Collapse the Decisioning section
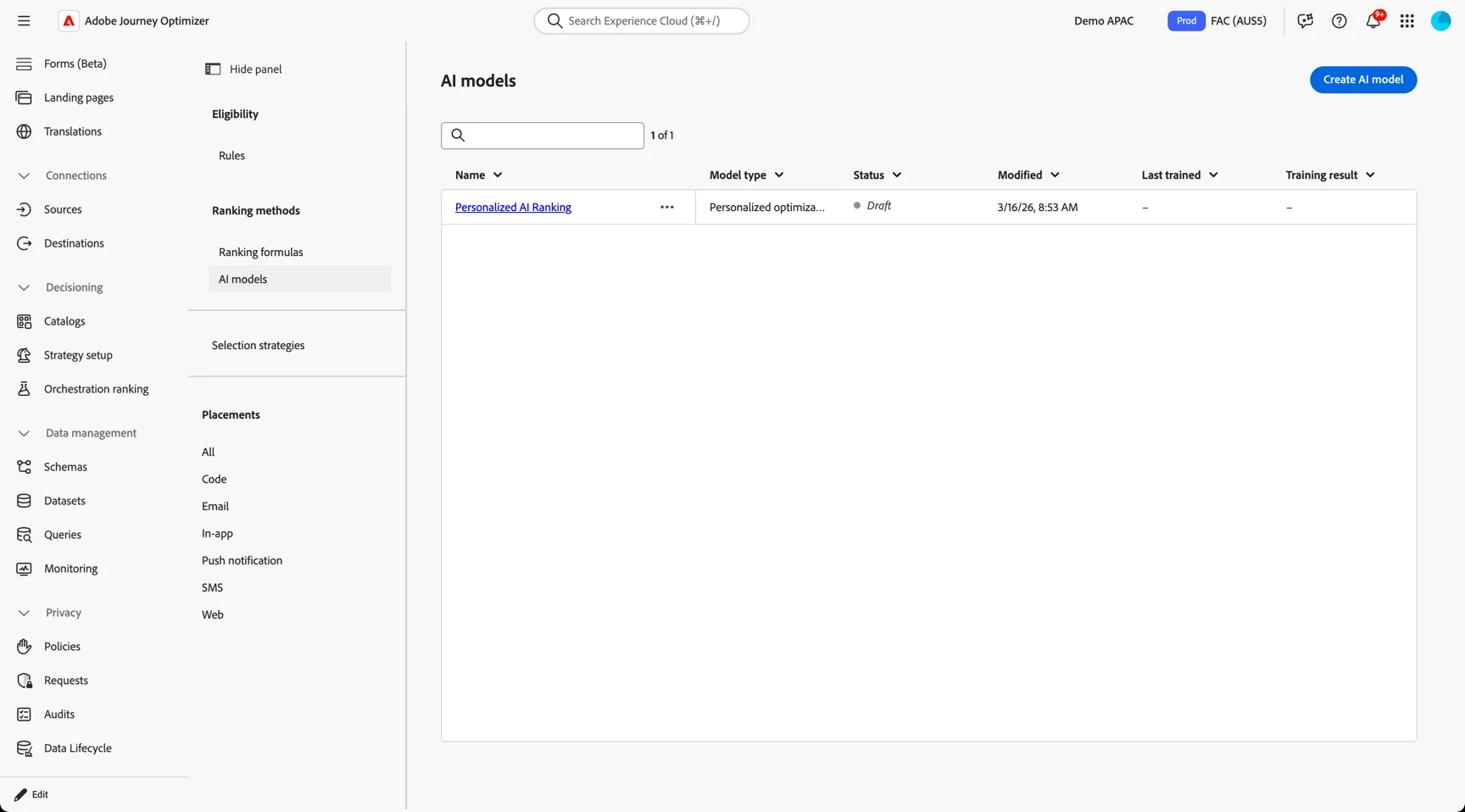Image resolution: width=1465 pixels, height=812 pixels. click(x=24, y=287)
